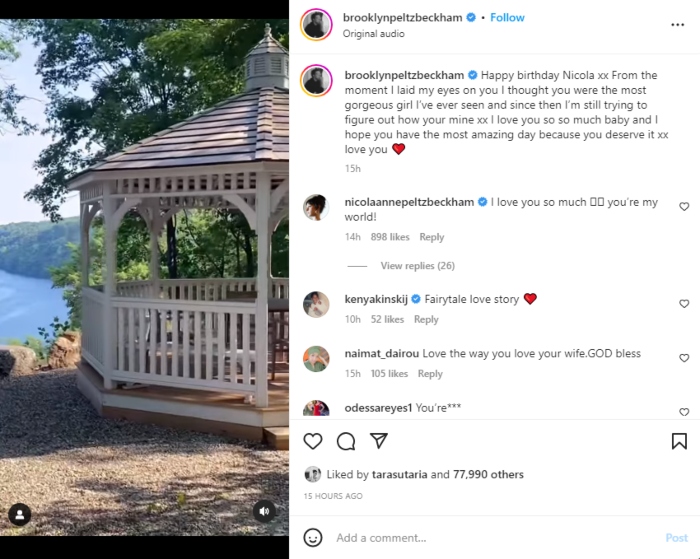Open the comment bubble icon

click(346, 441)
